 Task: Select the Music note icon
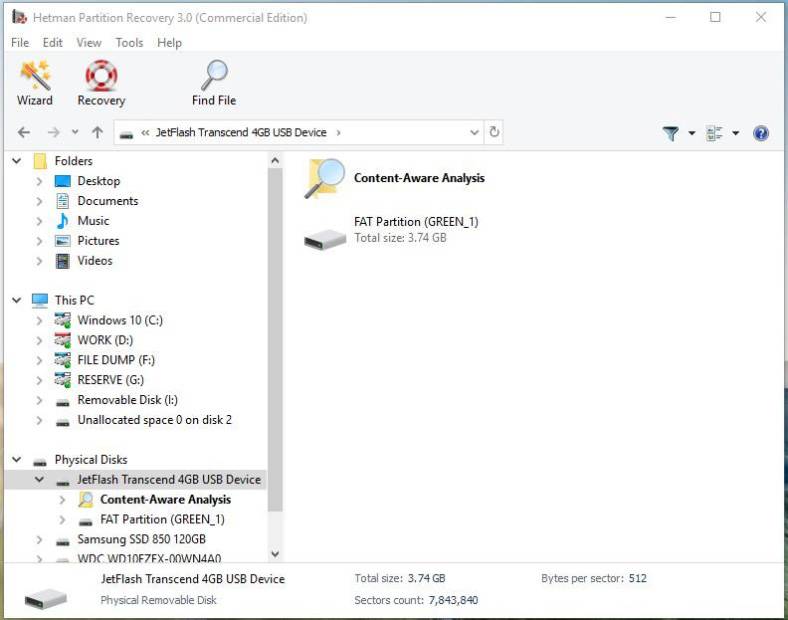tap(63, 221)
